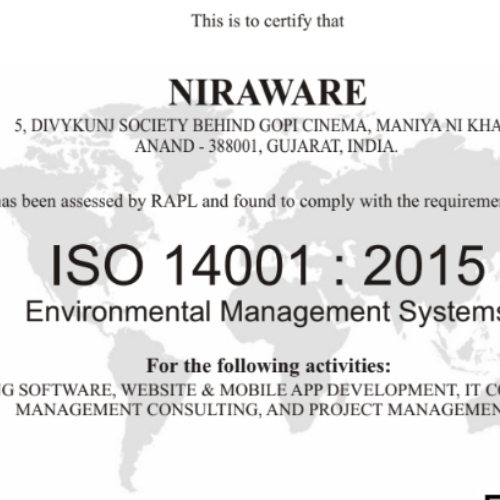Click the 'For the following activities:' heading

coord(268,366)
